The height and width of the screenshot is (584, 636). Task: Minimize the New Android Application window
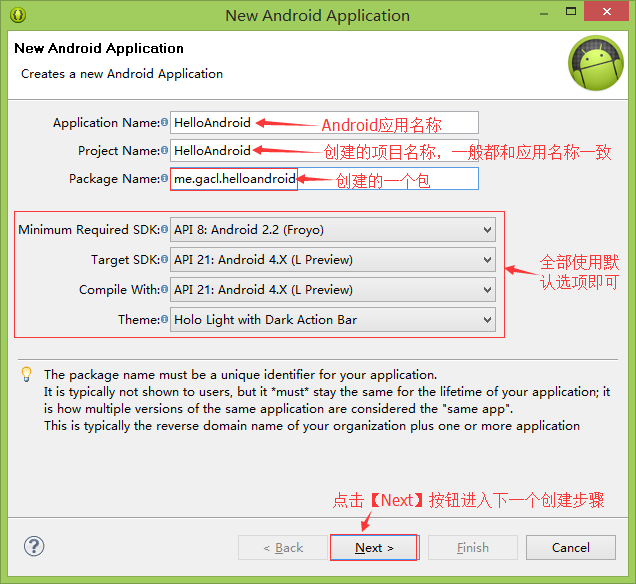544,13
